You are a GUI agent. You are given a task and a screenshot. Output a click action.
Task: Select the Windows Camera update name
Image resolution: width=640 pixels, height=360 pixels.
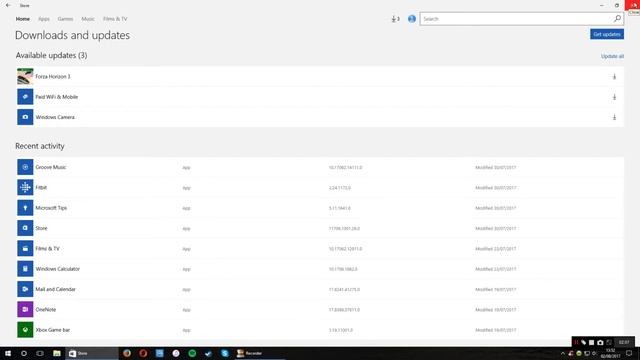(55, 117)
